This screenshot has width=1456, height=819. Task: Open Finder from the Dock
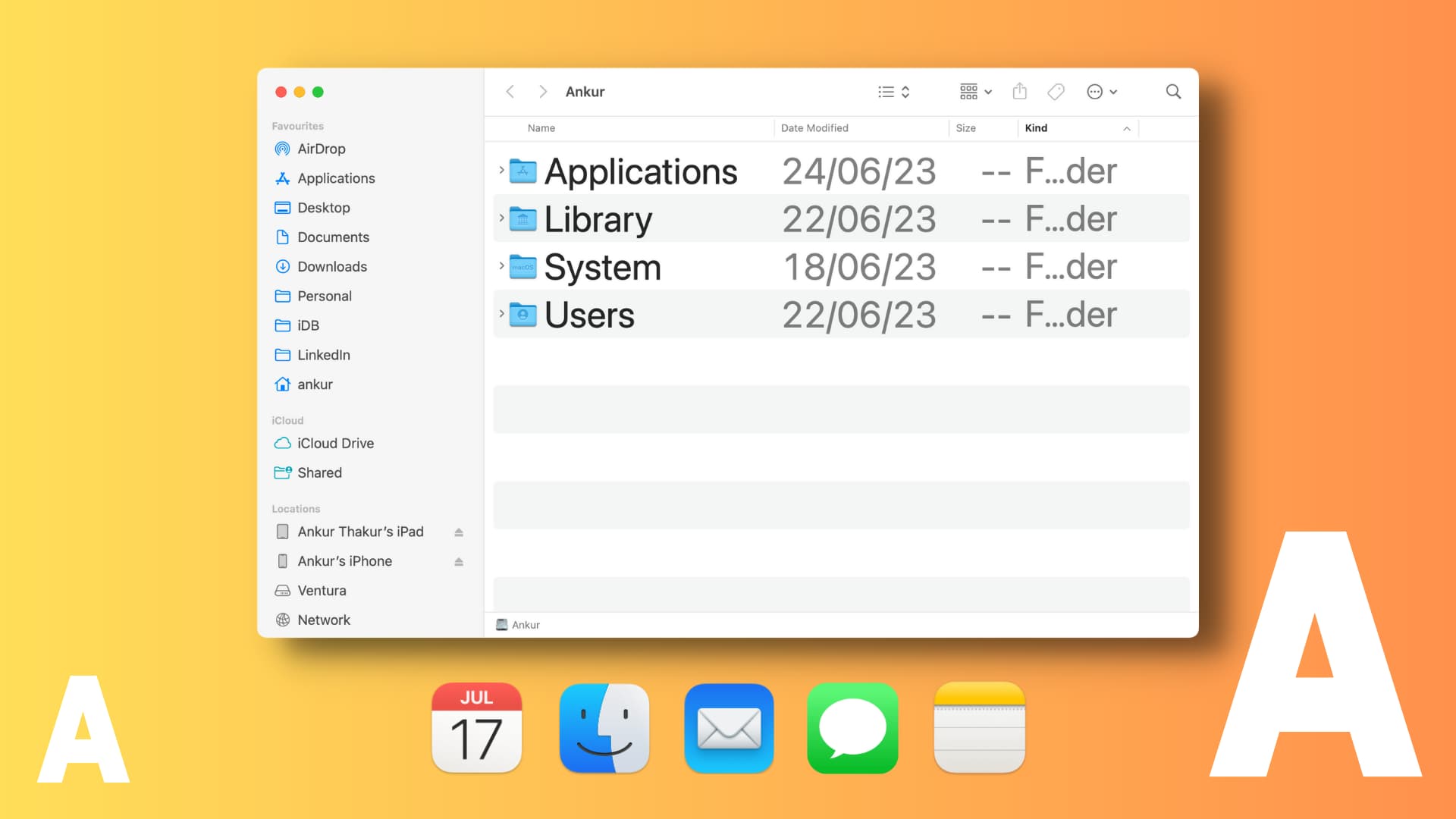tap(604, 728)
